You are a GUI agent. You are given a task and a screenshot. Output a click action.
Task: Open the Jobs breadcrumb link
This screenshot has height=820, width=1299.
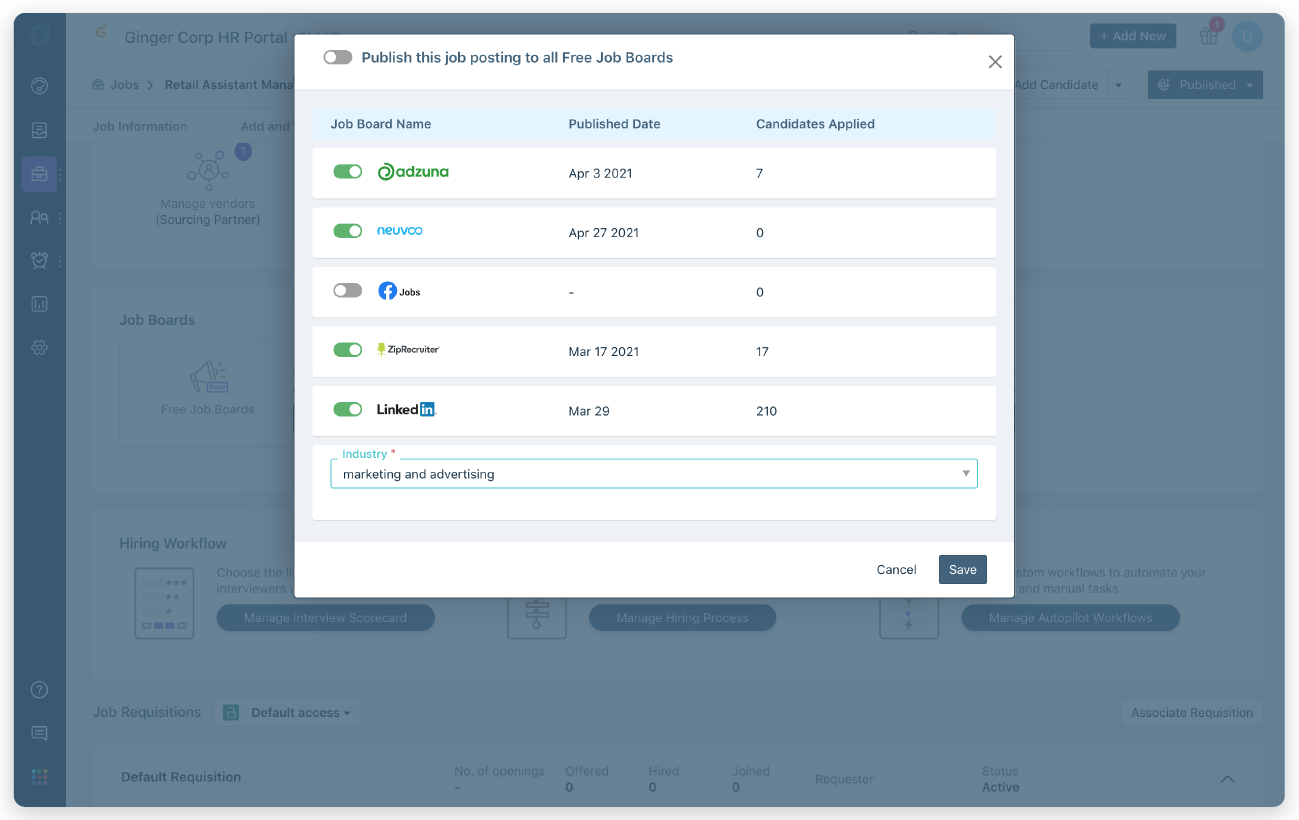(x=127, y=84)
